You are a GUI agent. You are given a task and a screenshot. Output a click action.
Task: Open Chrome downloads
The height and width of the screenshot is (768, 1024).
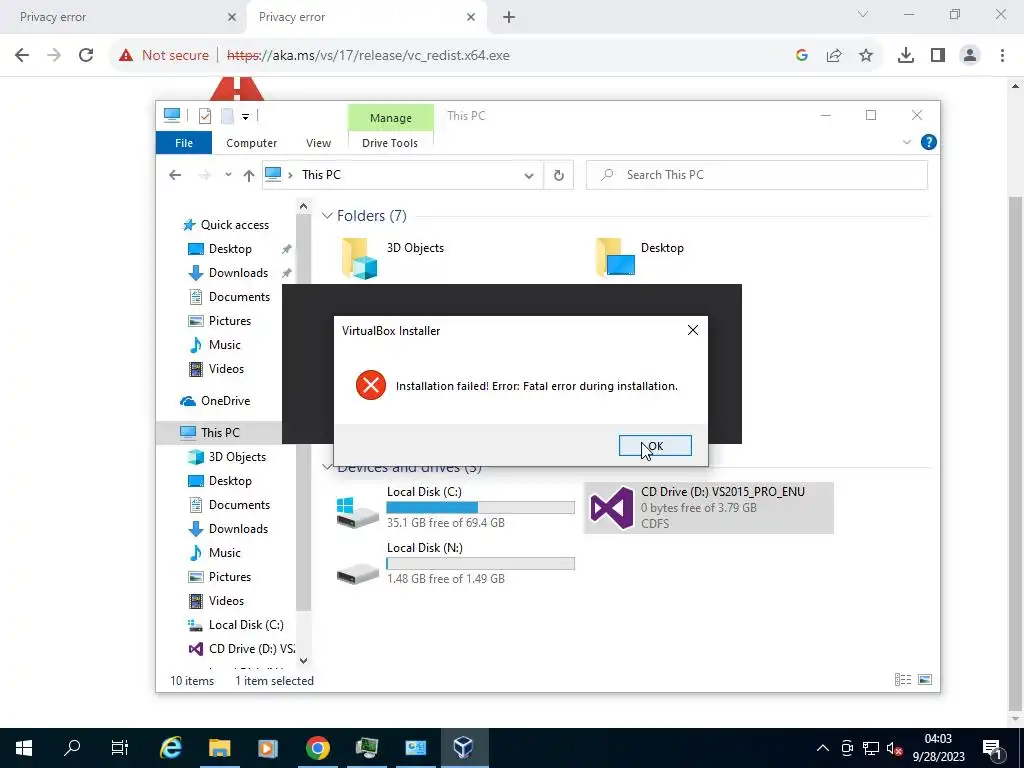pyautogui.click(x=906, y=56)
